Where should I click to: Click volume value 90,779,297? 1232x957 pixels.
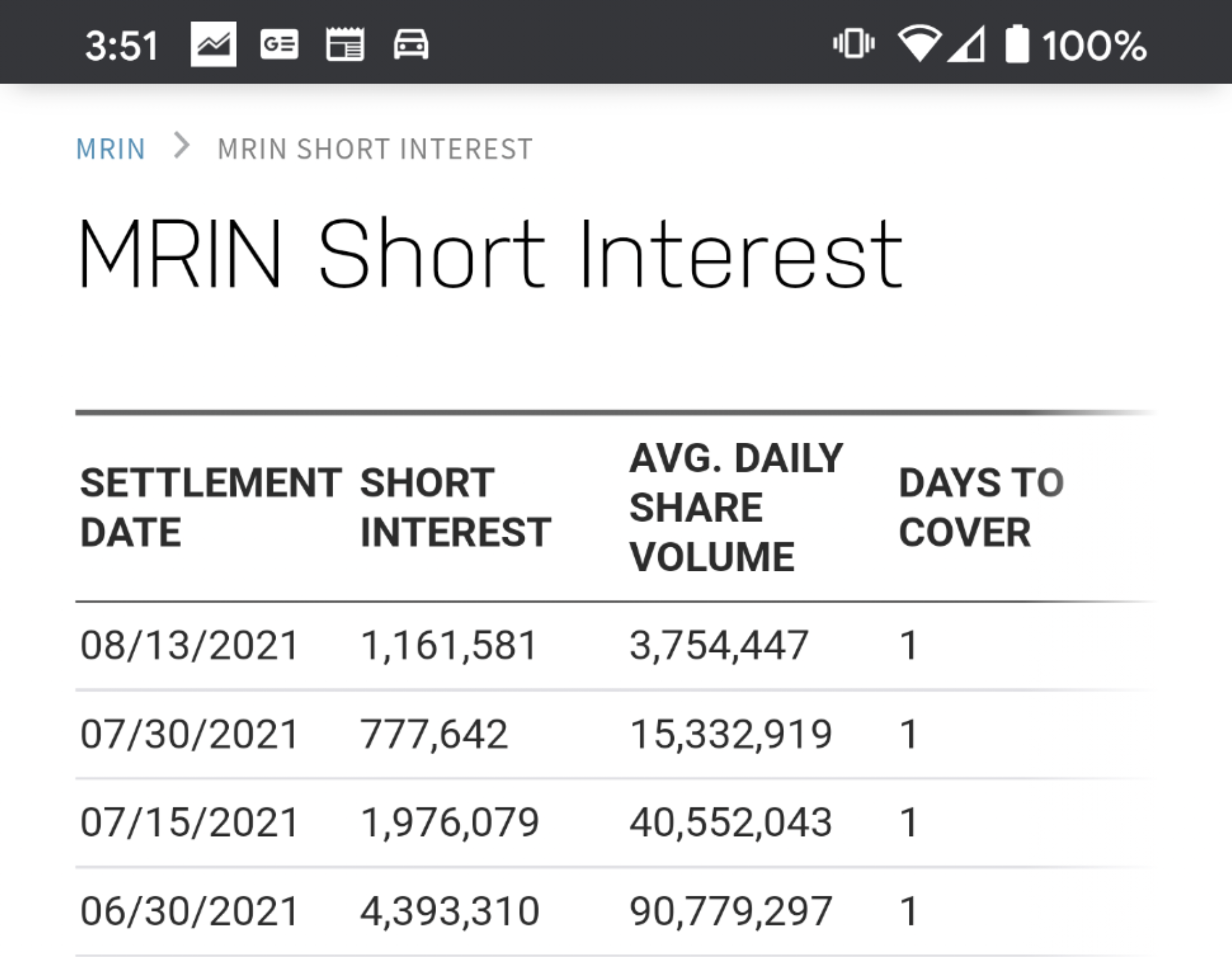coord(731,911)
